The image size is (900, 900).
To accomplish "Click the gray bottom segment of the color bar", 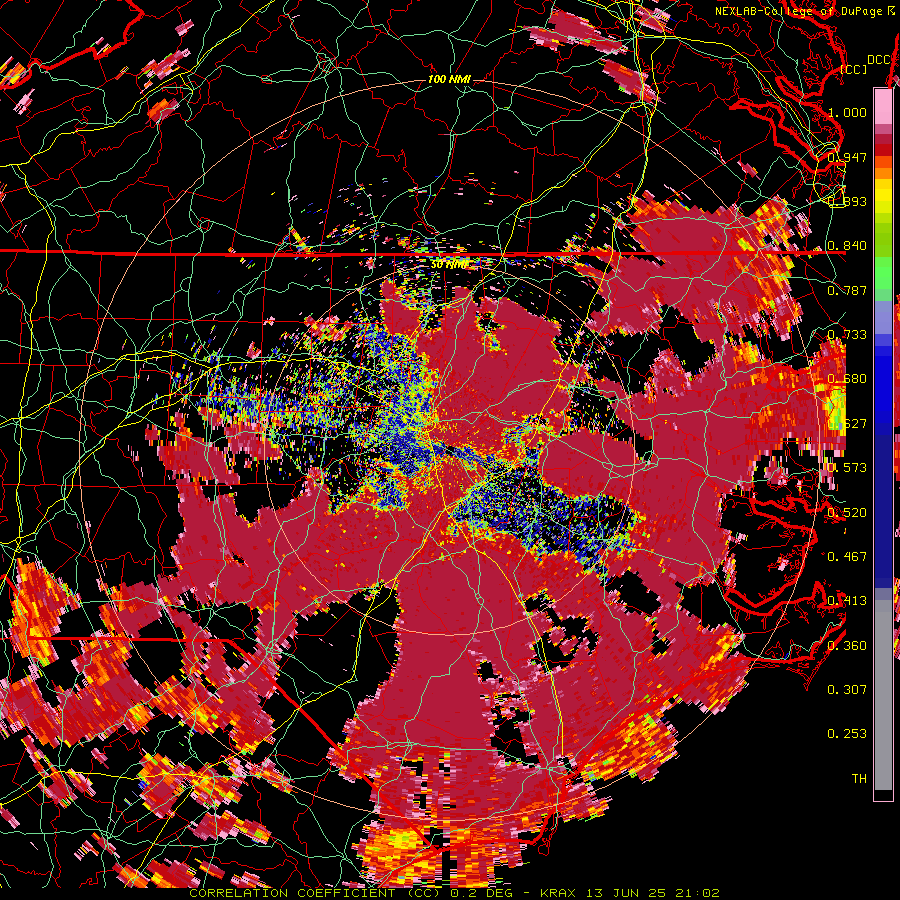I will pyautogui.click(x=883, y=695).
